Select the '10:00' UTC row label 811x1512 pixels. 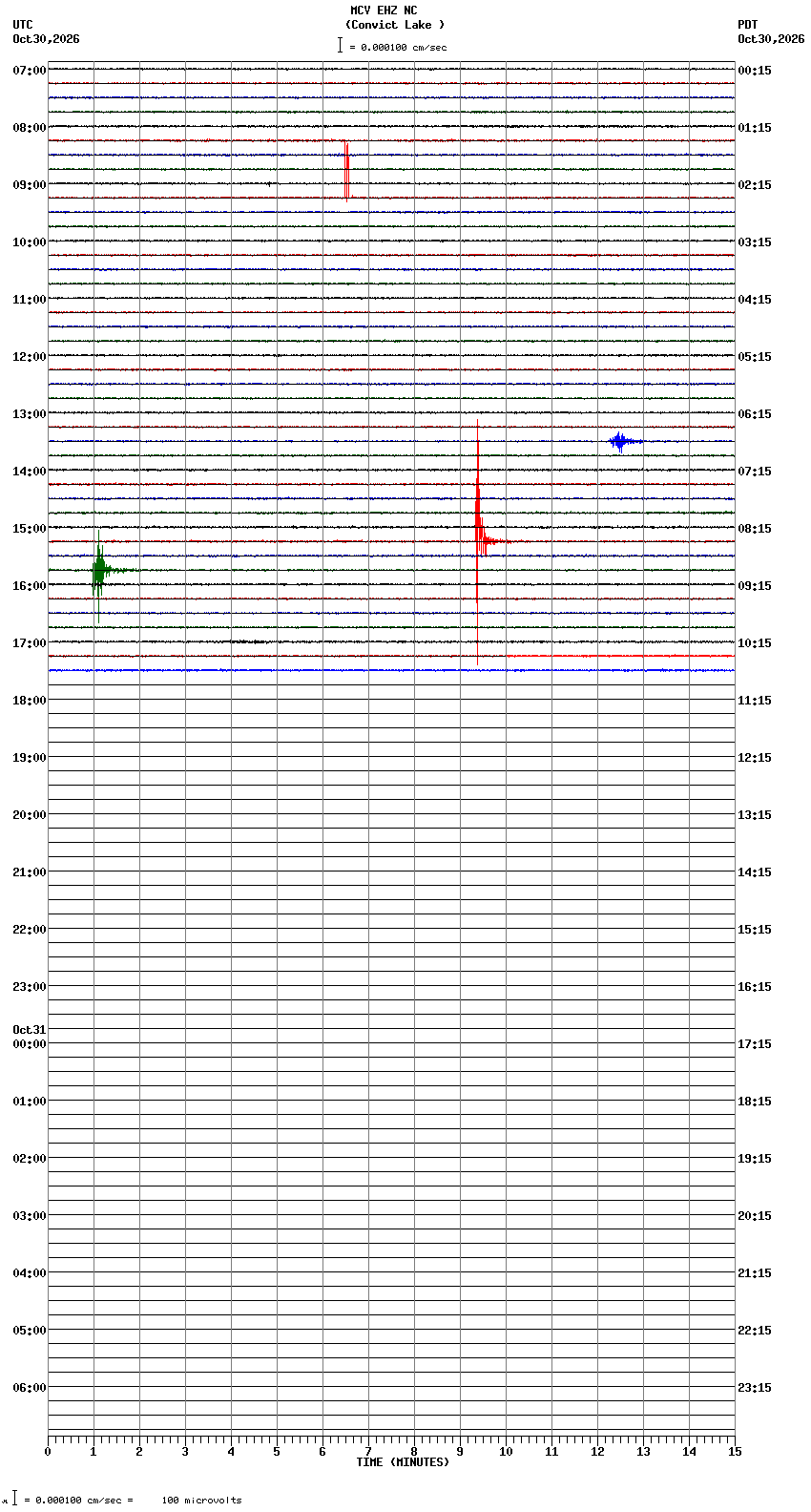point(30,242)
